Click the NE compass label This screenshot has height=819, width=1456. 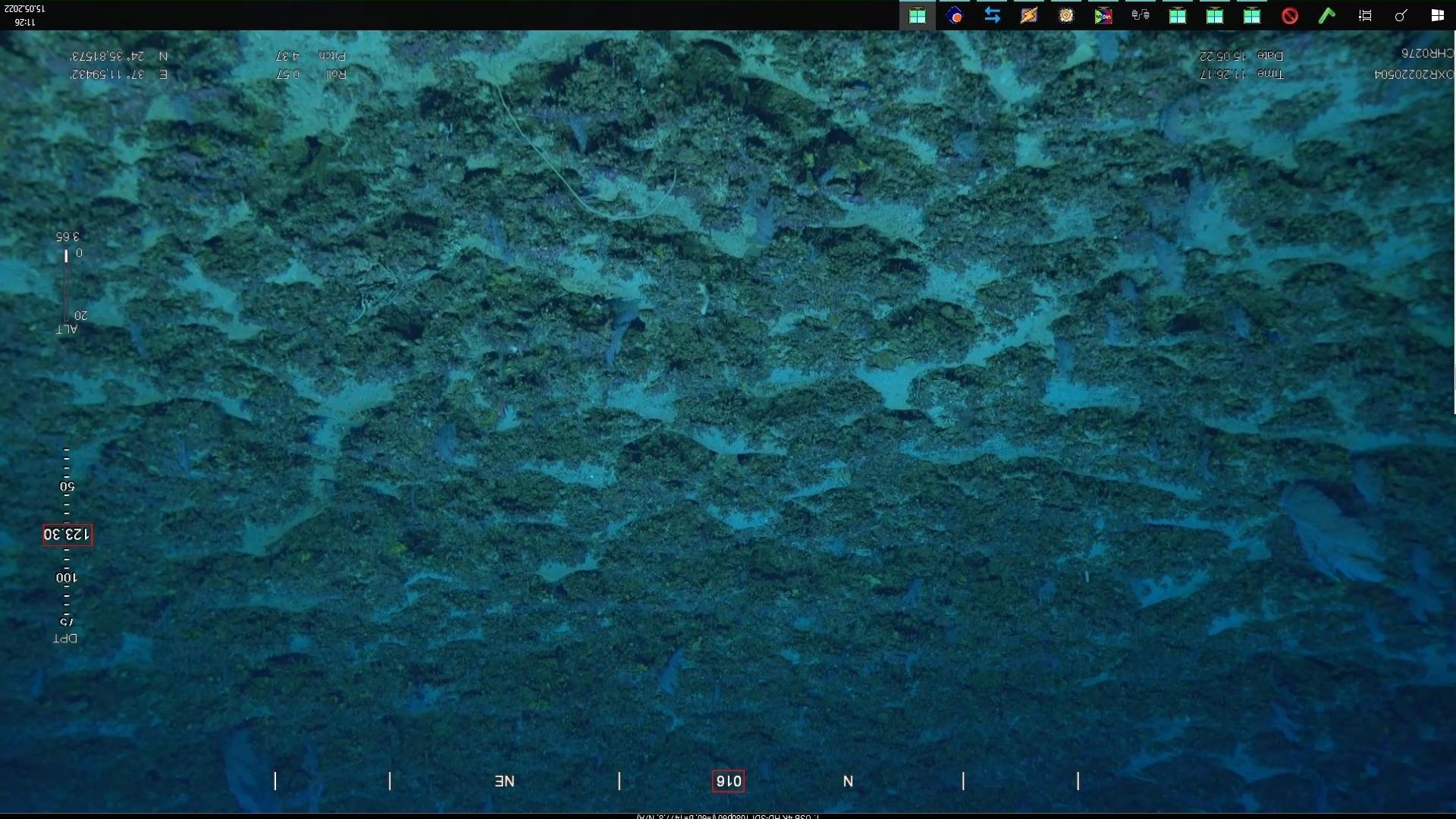point(504,781)
